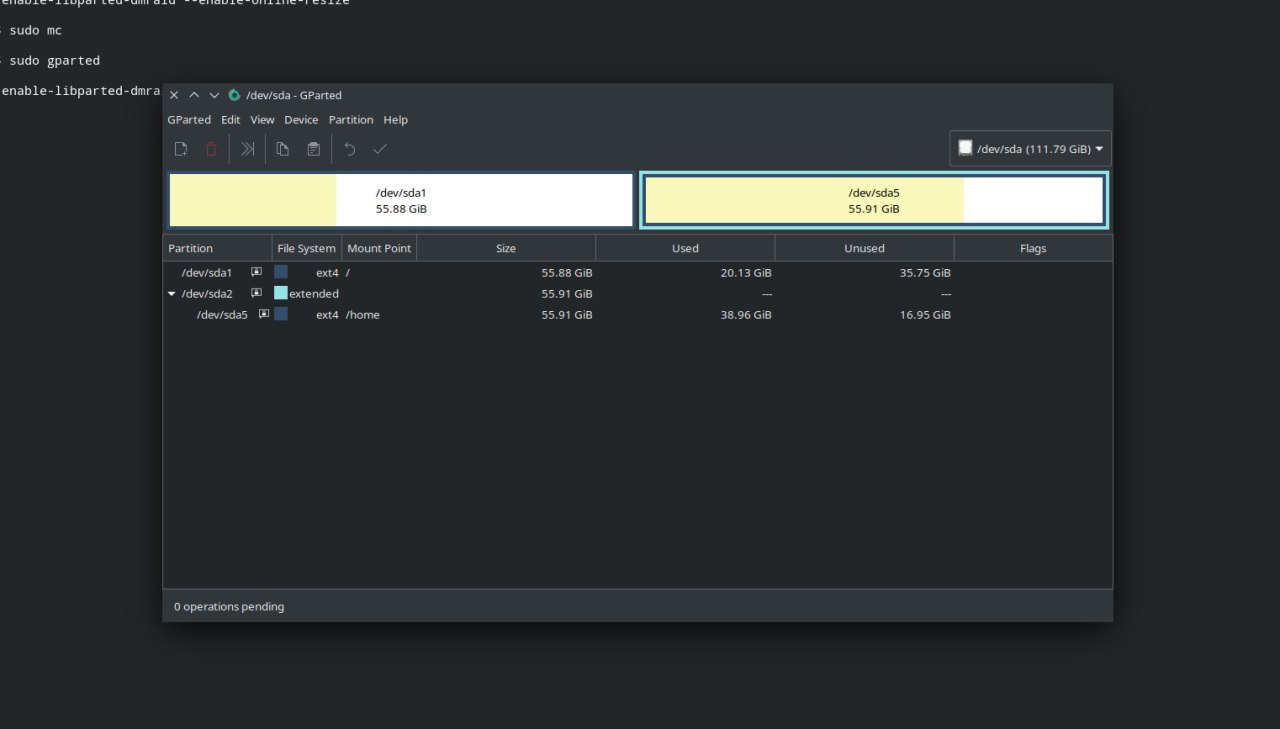Click 'sudo mc' line in terminal window
Image resolution: width=1280 pixels, height=729 pixels.
[36, 30]
